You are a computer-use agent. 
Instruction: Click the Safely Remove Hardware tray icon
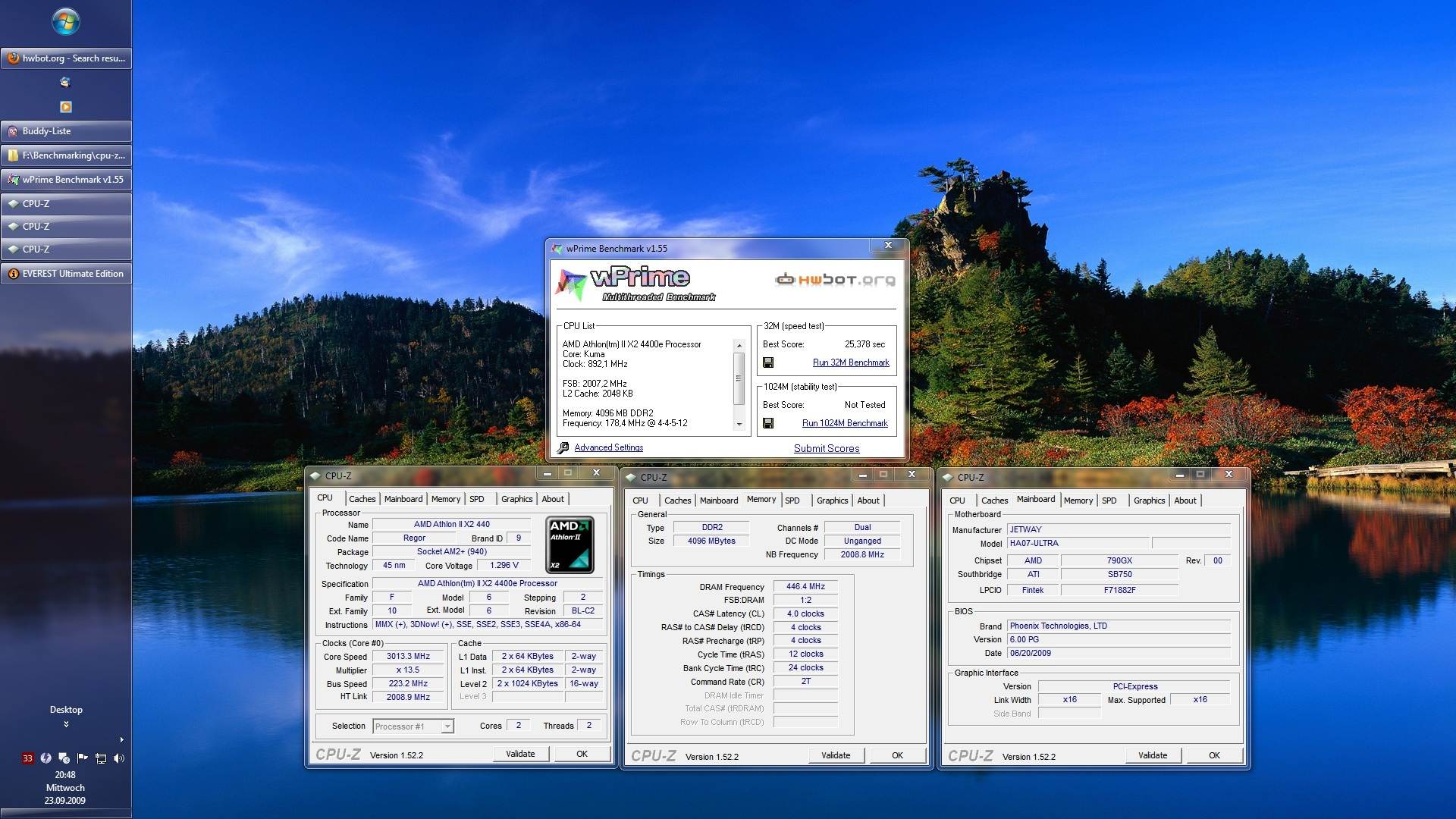64,758
